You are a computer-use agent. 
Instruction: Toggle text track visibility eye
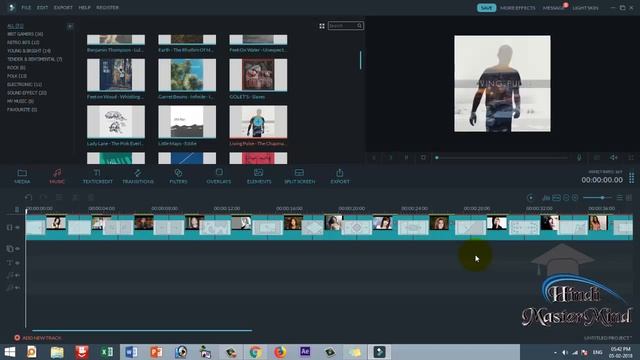point(18,263)
